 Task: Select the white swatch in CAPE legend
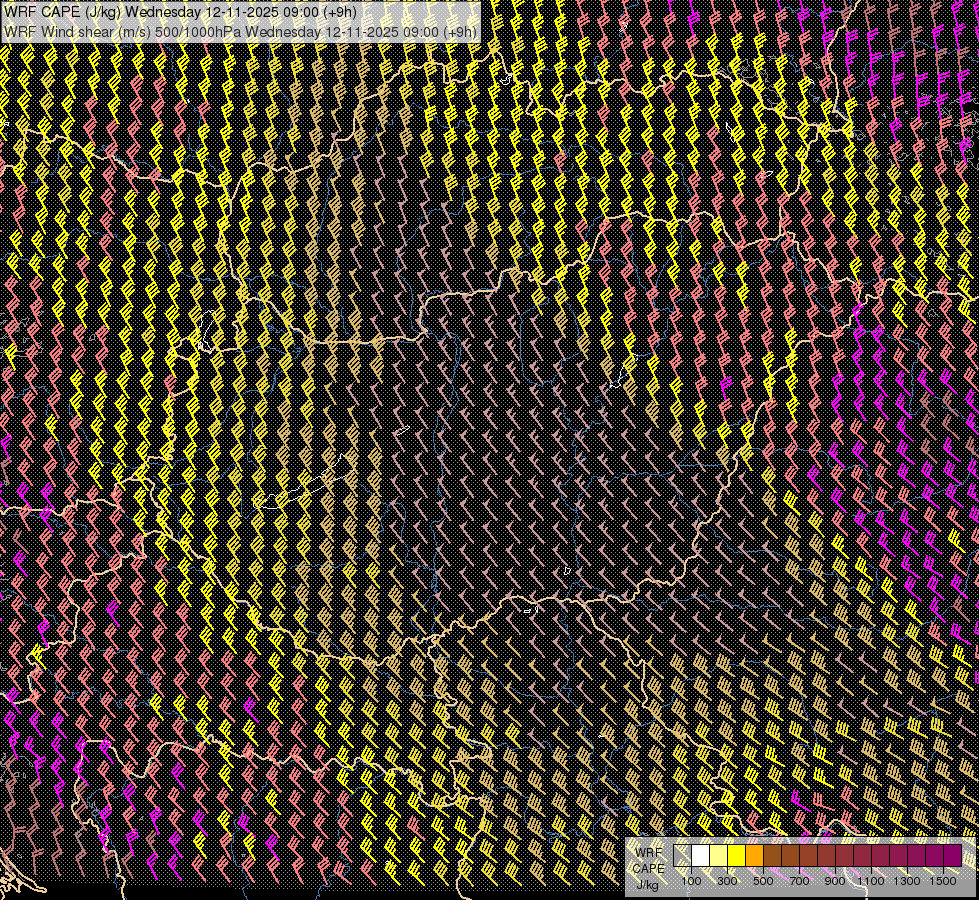701,856
